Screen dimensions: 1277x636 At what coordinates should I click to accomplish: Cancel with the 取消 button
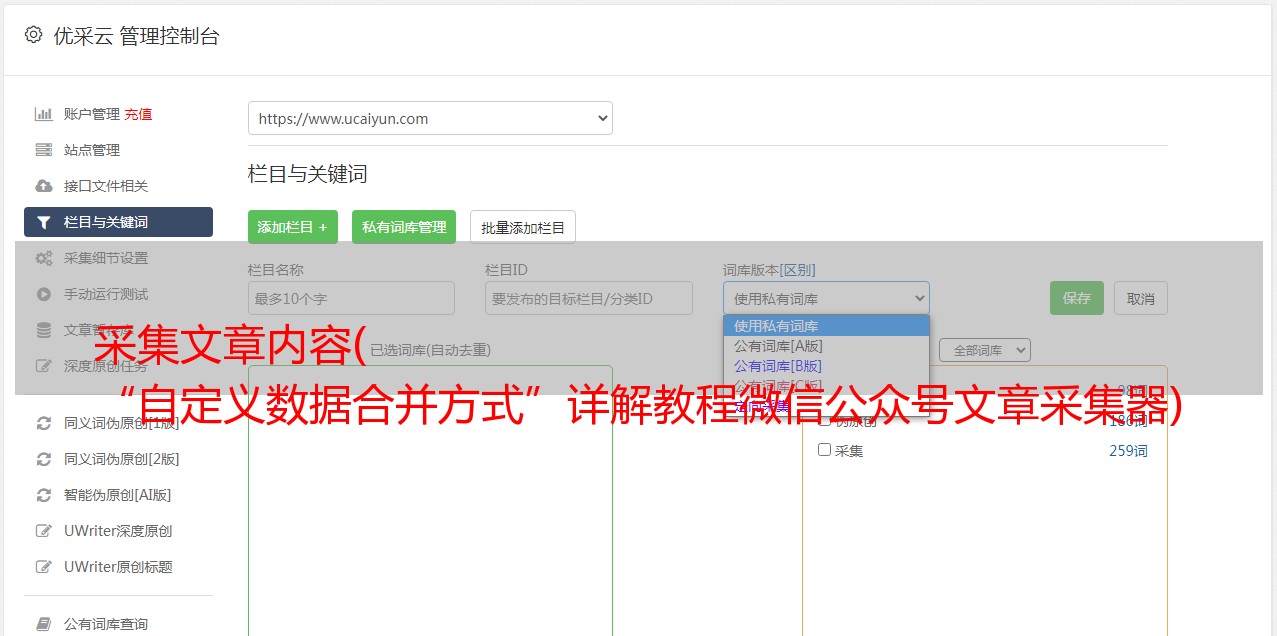[x=1141, y=298]
